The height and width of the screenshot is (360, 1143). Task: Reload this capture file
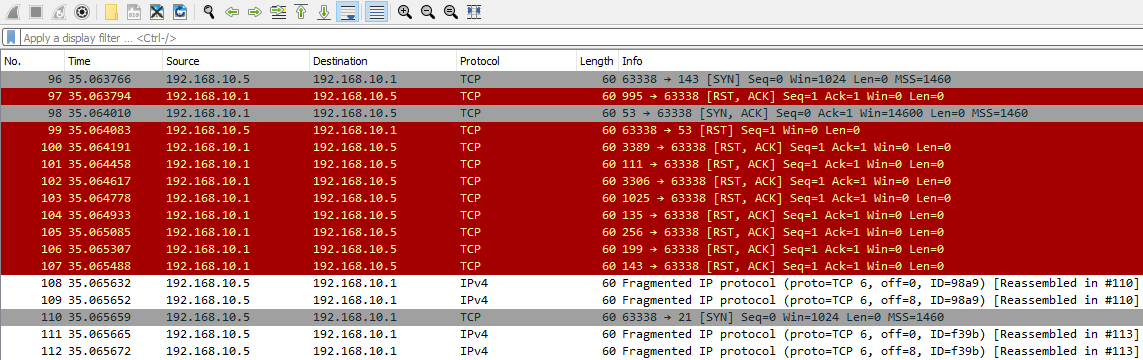coord(179,12)
